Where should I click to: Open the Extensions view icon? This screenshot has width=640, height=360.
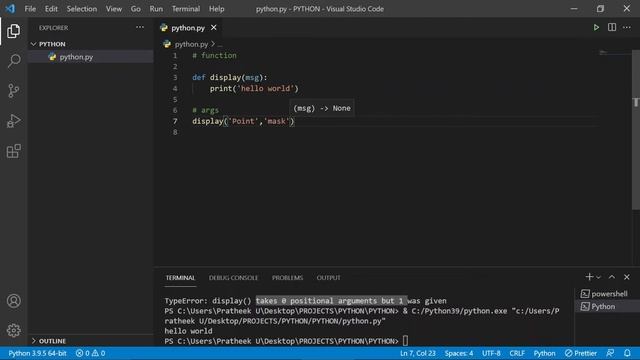coord(13,151)
